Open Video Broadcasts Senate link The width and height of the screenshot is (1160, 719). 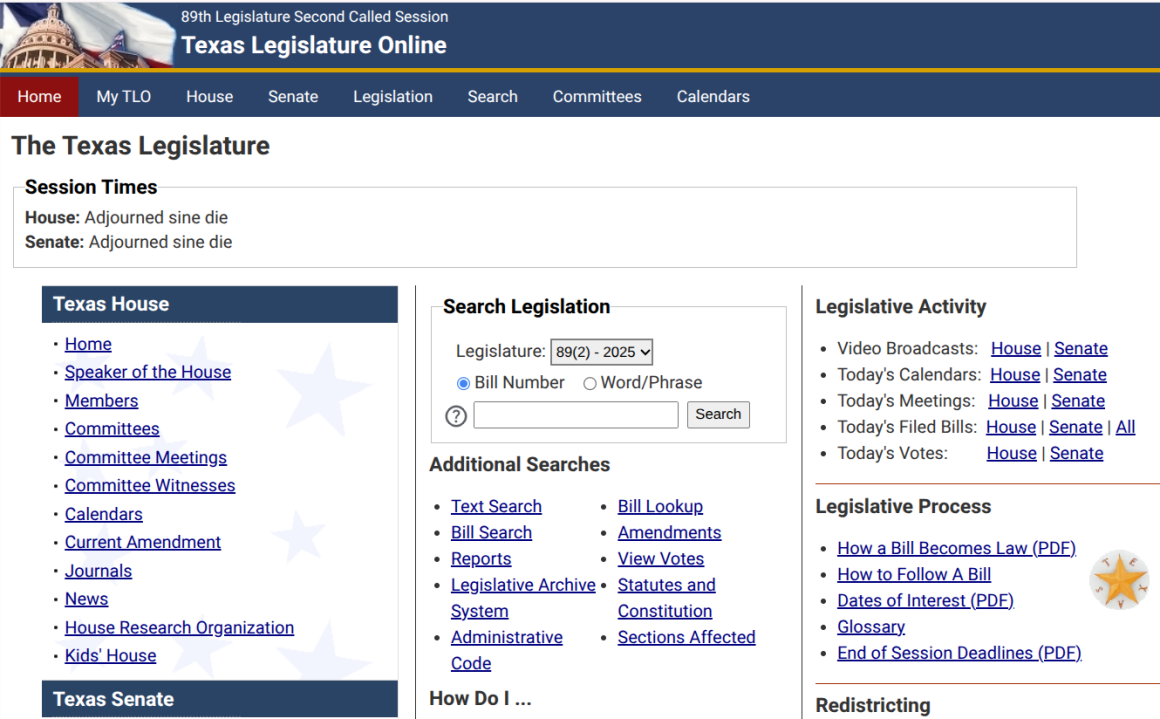(x=1081, y=348)
